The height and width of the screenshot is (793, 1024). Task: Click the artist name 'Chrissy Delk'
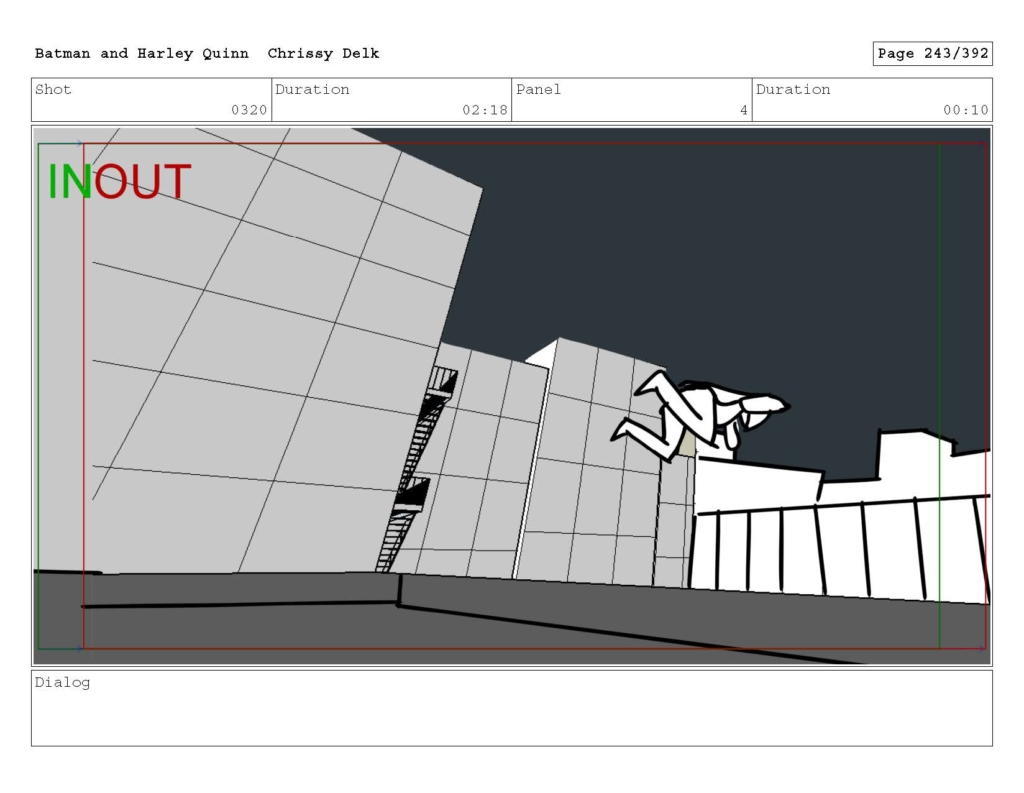pyautogui.click(x=323, y=54)
